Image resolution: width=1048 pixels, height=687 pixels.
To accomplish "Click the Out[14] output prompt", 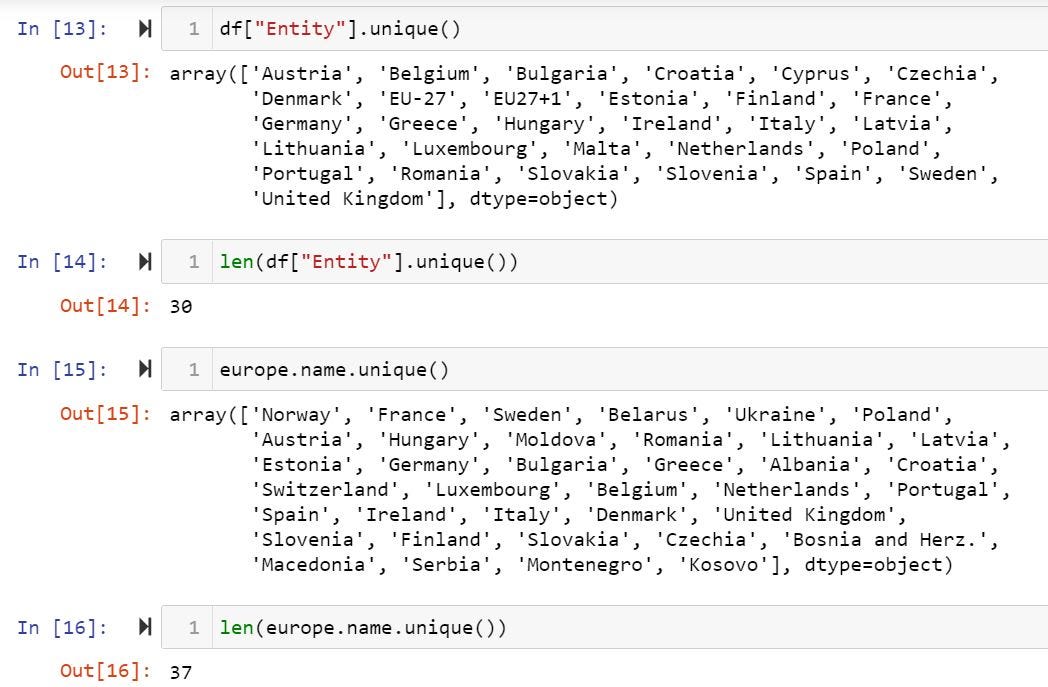I will click(106, 306).
